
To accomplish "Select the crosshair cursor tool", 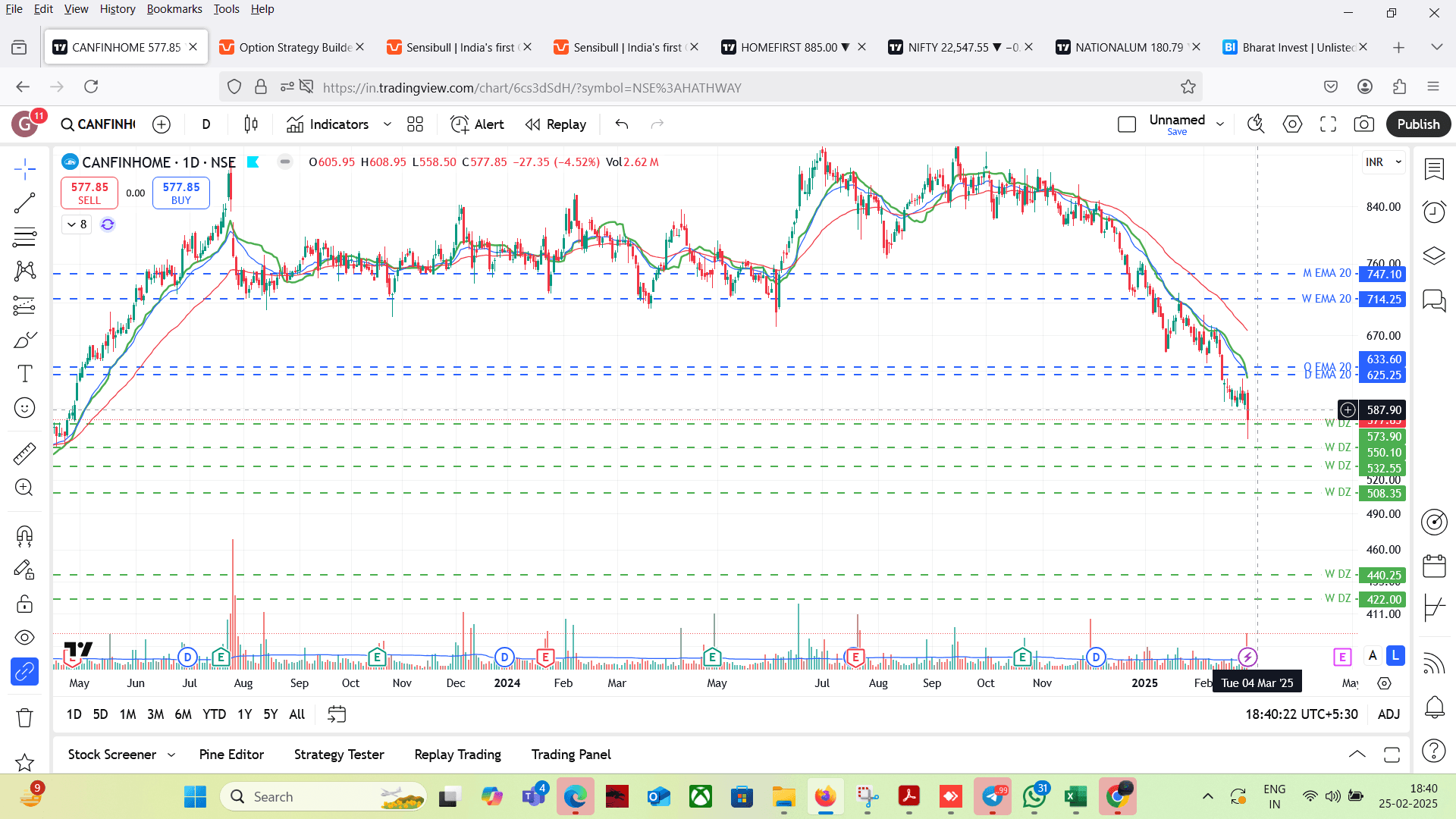I will (x=24, y=168).
